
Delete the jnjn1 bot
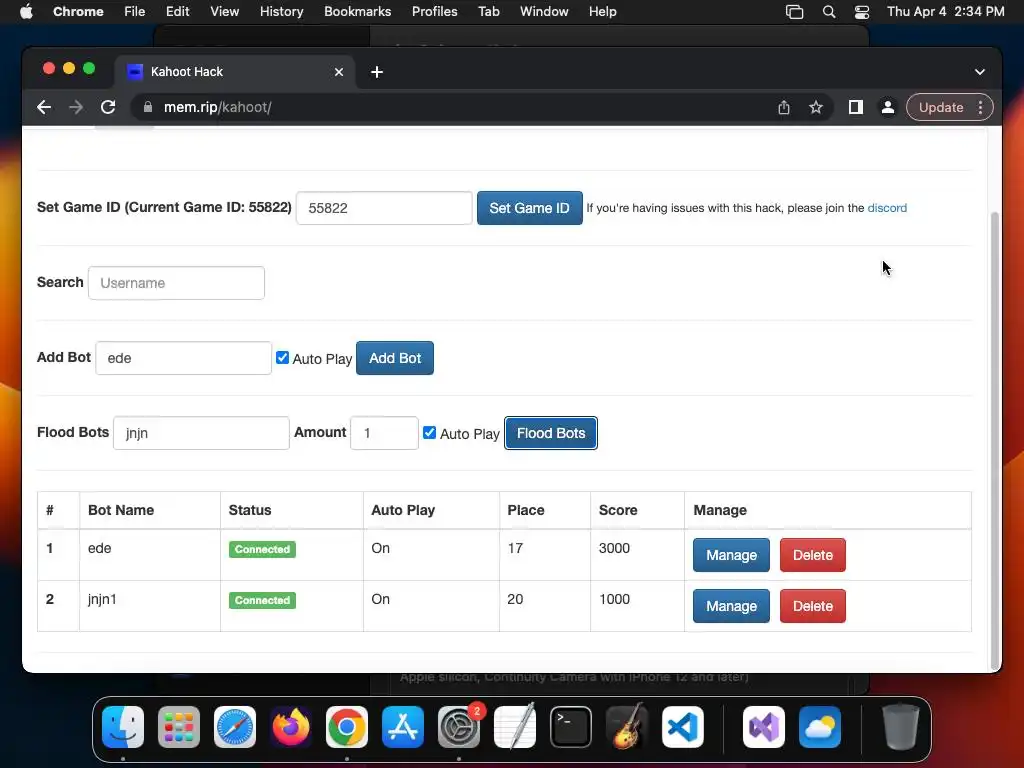pyautogui.click(x=812, y=606)
